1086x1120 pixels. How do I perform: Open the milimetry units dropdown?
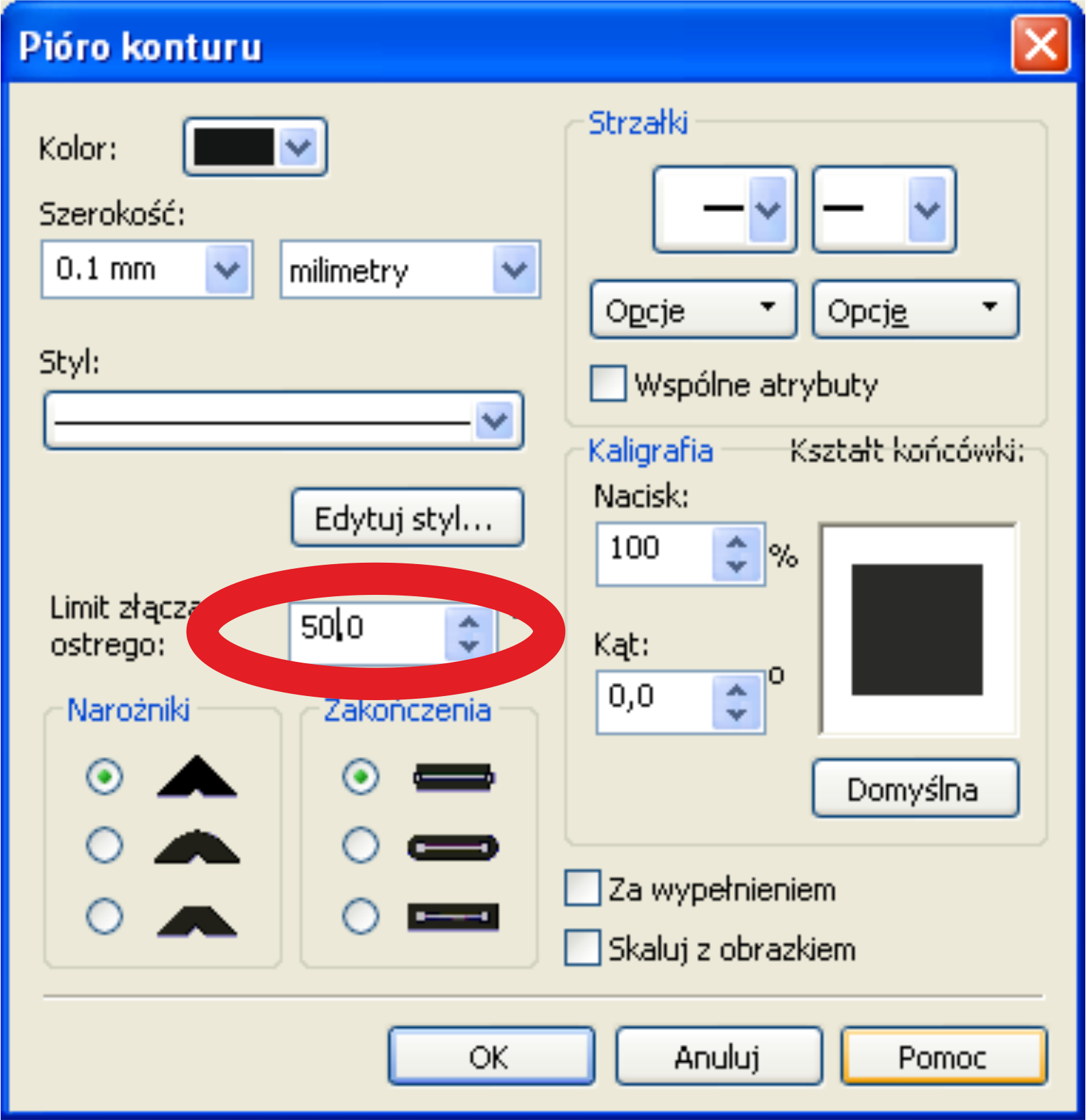[514, 269]
